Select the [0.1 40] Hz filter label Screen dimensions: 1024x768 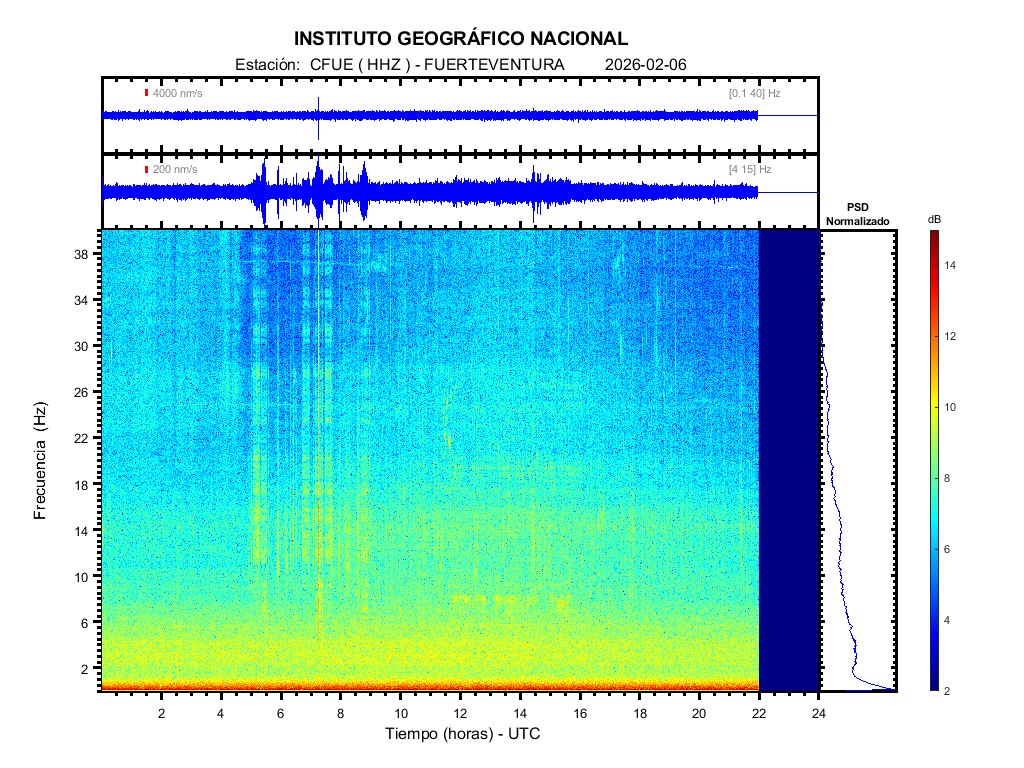(754, 93)
